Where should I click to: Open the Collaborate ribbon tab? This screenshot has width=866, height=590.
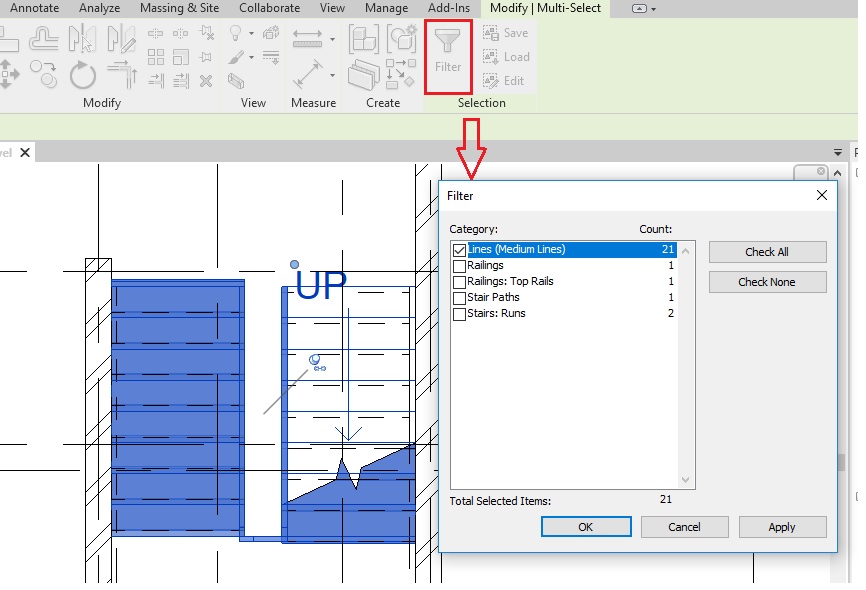pos(269,8)
